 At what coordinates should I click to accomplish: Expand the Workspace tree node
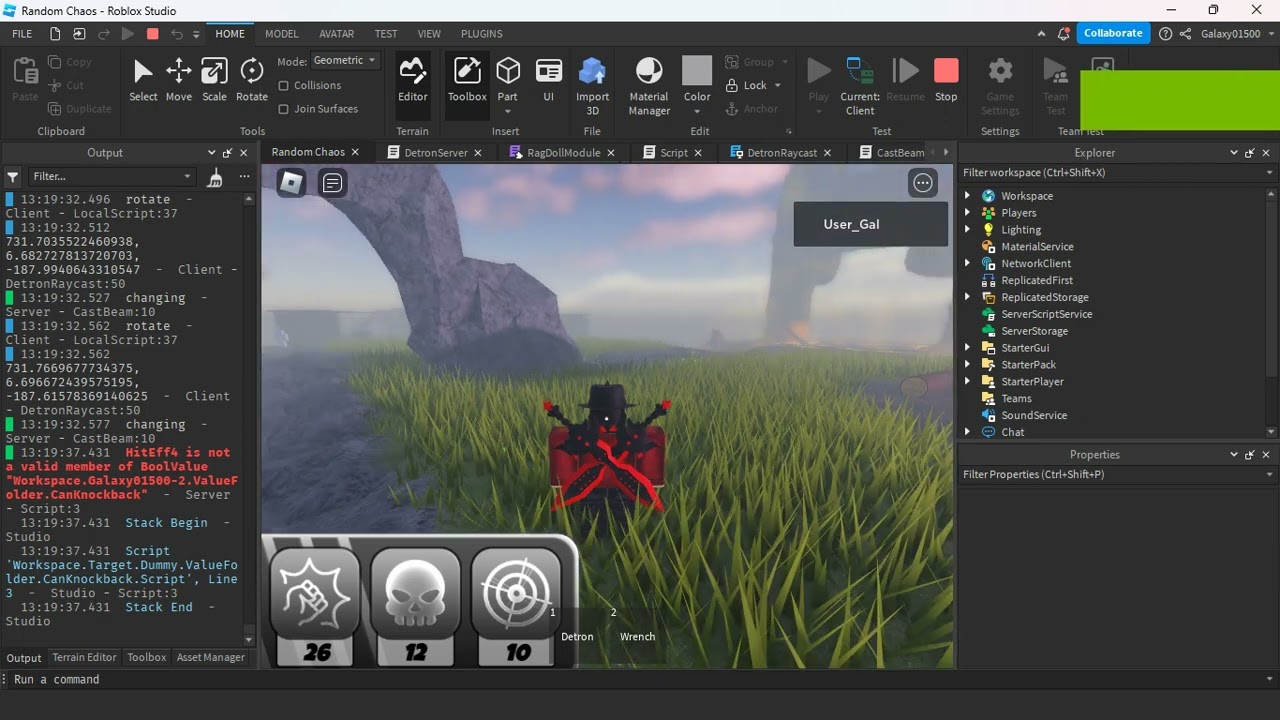(967, 196)
